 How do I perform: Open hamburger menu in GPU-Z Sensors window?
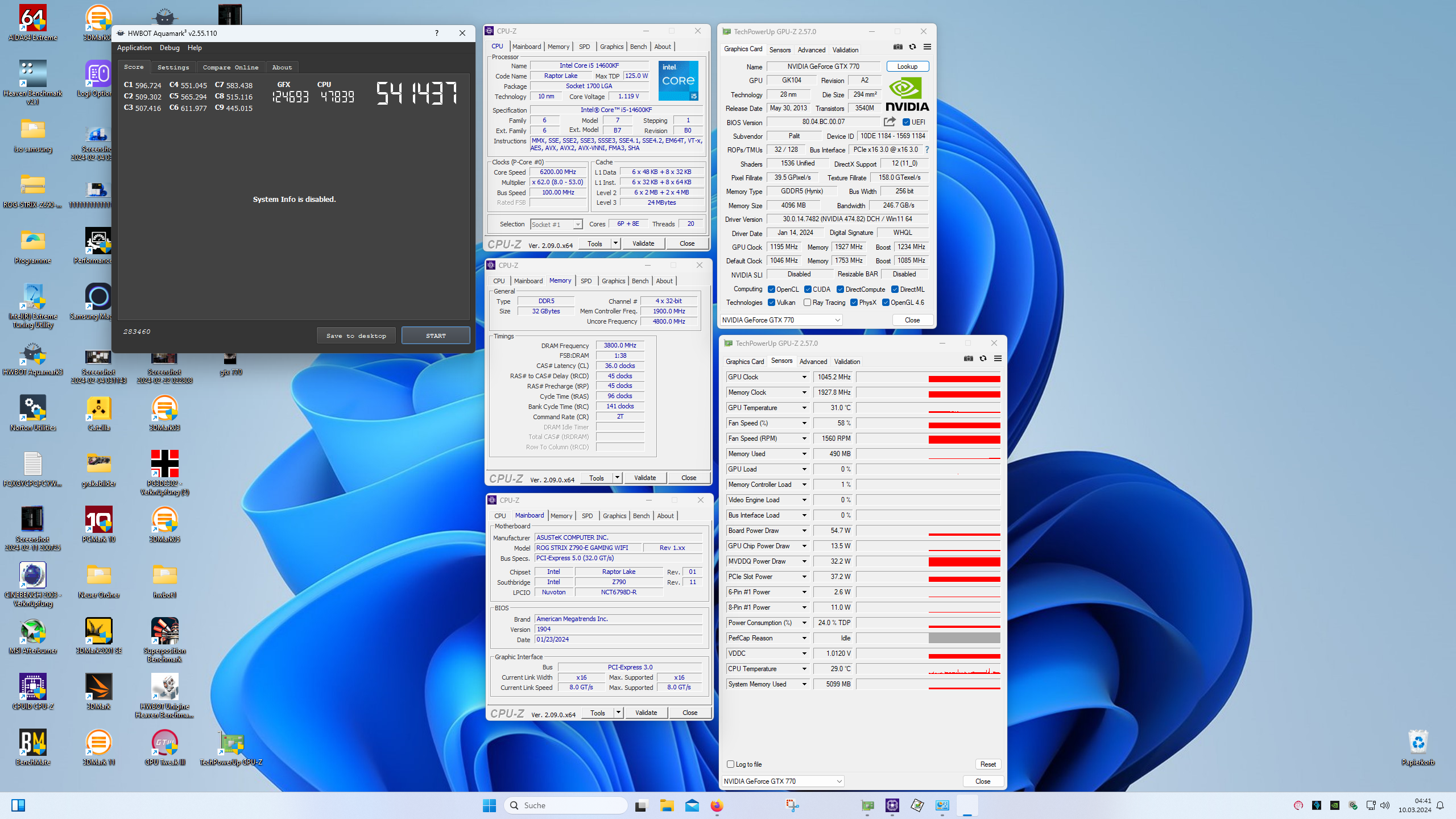998,359
